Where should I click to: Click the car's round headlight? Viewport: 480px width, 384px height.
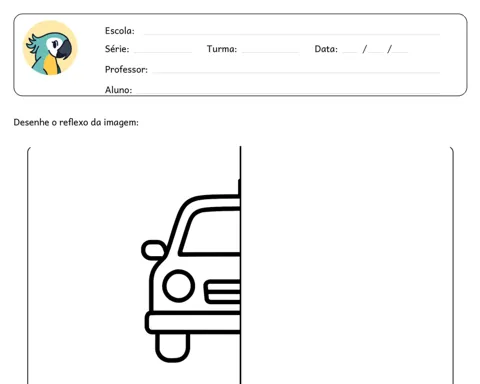tap(179, 286)
